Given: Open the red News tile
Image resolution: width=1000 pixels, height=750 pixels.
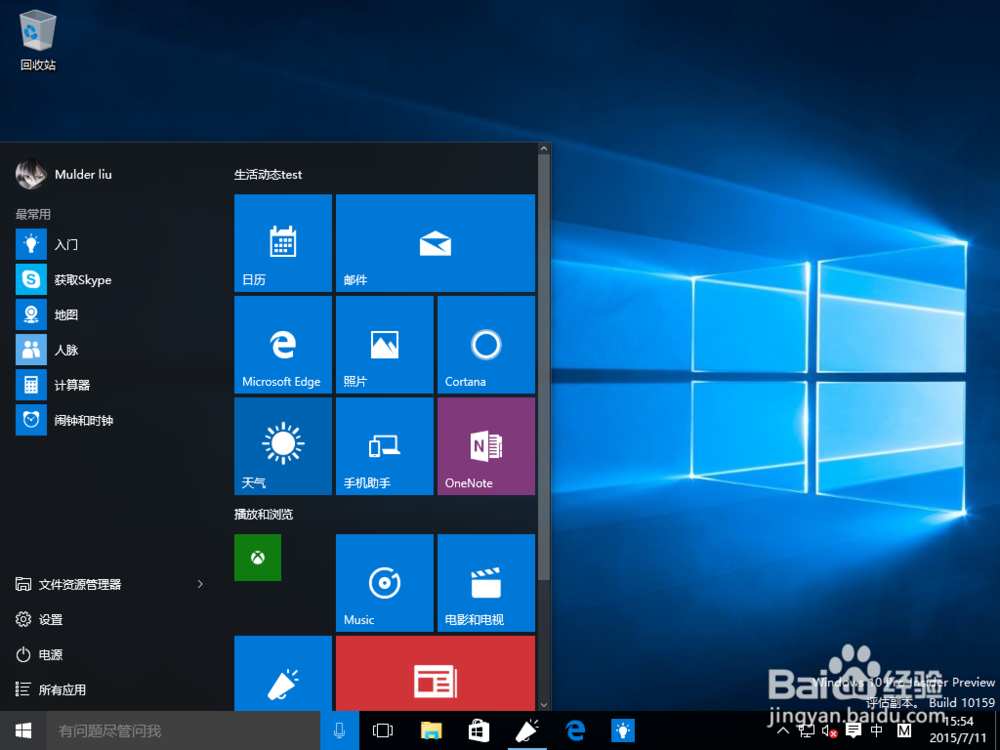Looking at the screenshot, I should coord(435,673).
